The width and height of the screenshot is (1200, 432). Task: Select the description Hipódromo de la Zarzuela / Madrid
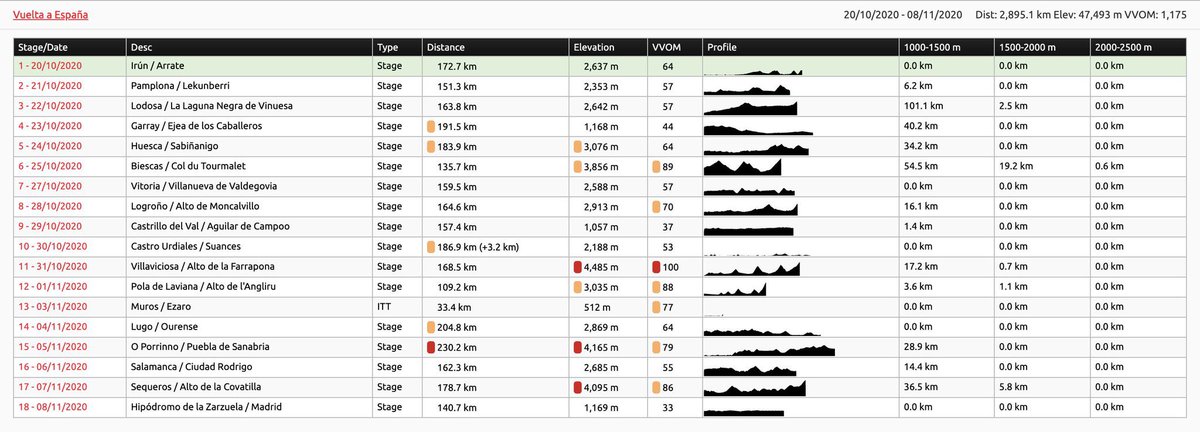pyautogui.click(x=208, y=408)
